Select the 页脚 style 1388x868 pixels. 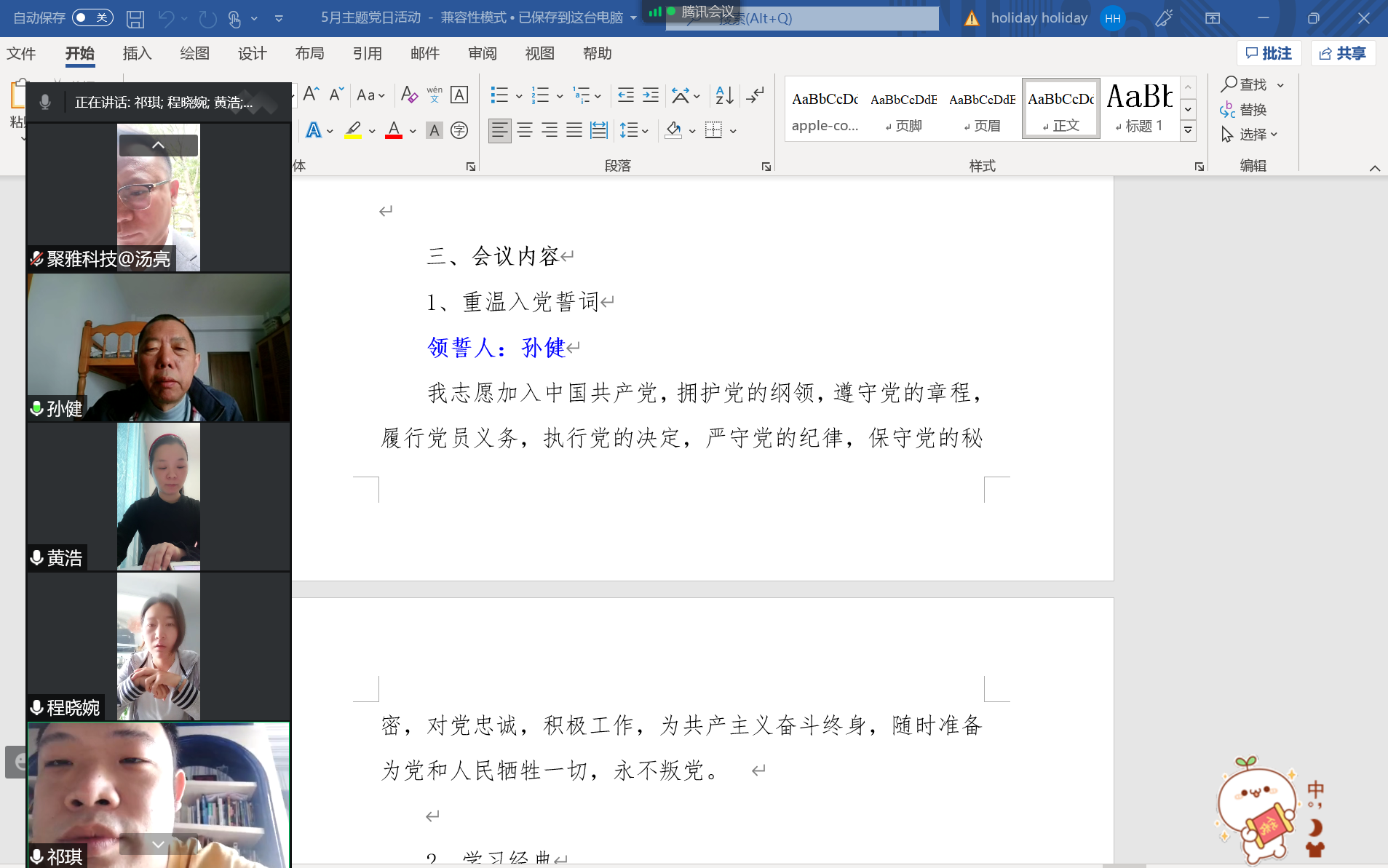[x=904, y=110]
